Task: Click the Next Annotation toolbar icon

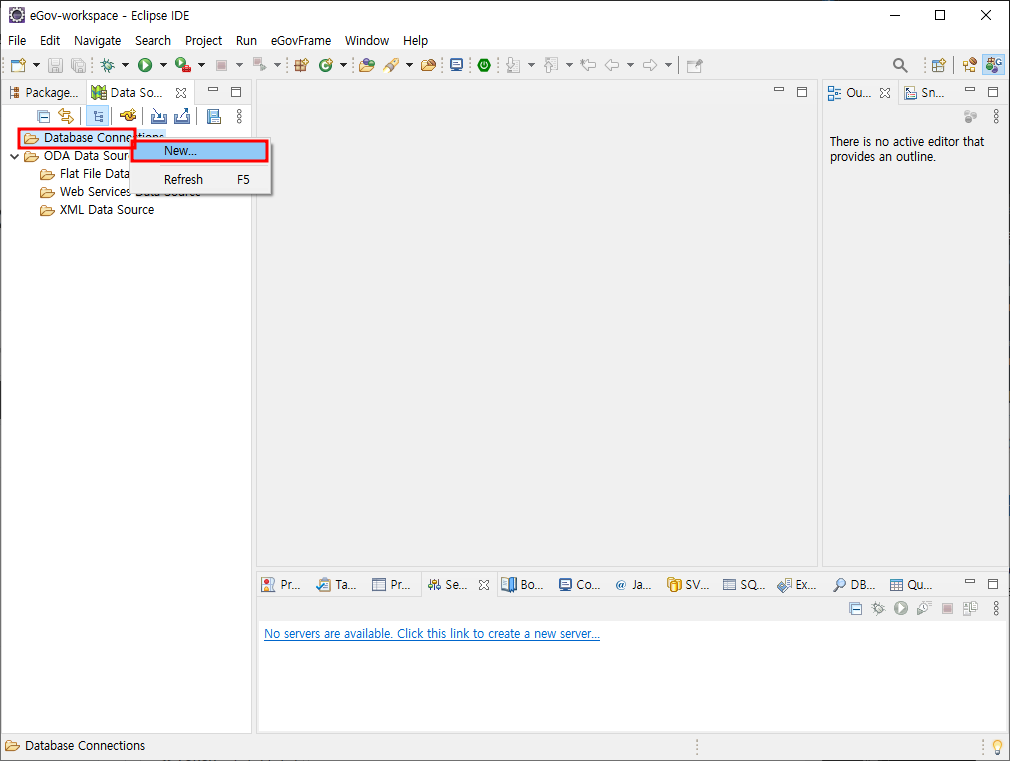Action: (513, 65)
